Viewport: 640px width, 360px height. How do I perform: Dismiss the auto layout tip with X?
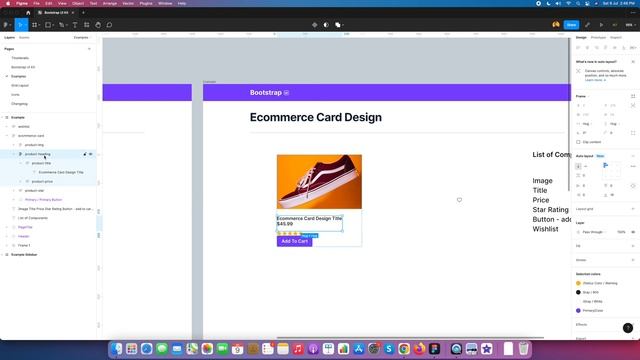coord(633,62)
